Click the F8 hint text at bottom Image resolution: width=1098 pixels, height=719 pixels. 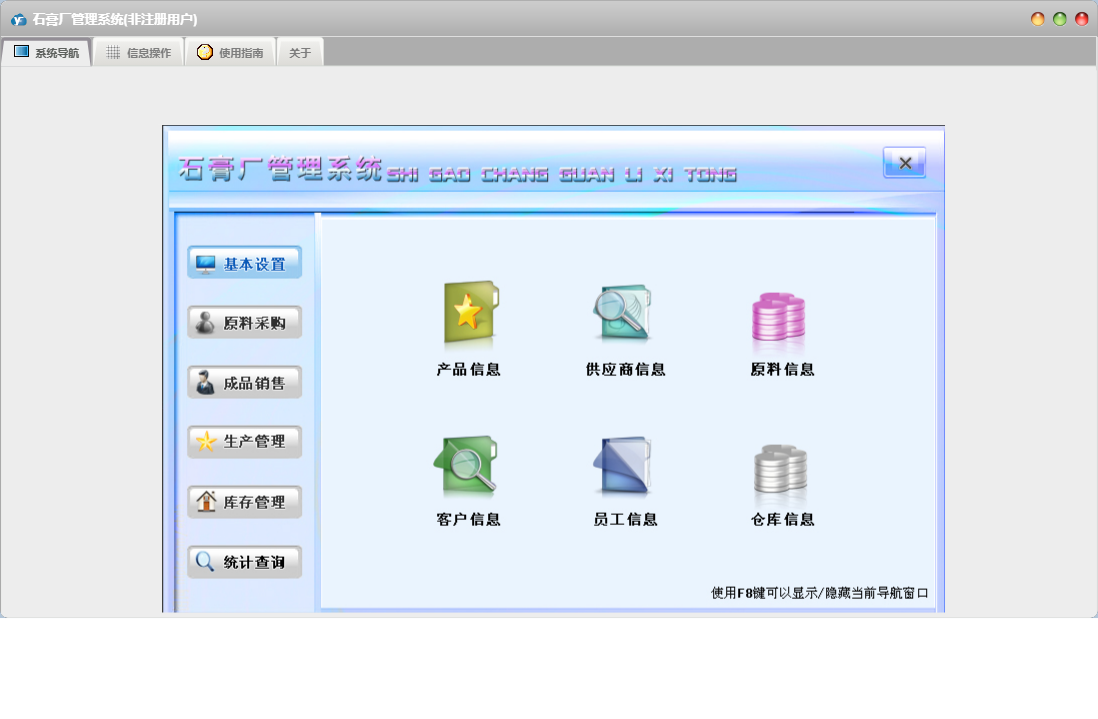tap(819, 593)
